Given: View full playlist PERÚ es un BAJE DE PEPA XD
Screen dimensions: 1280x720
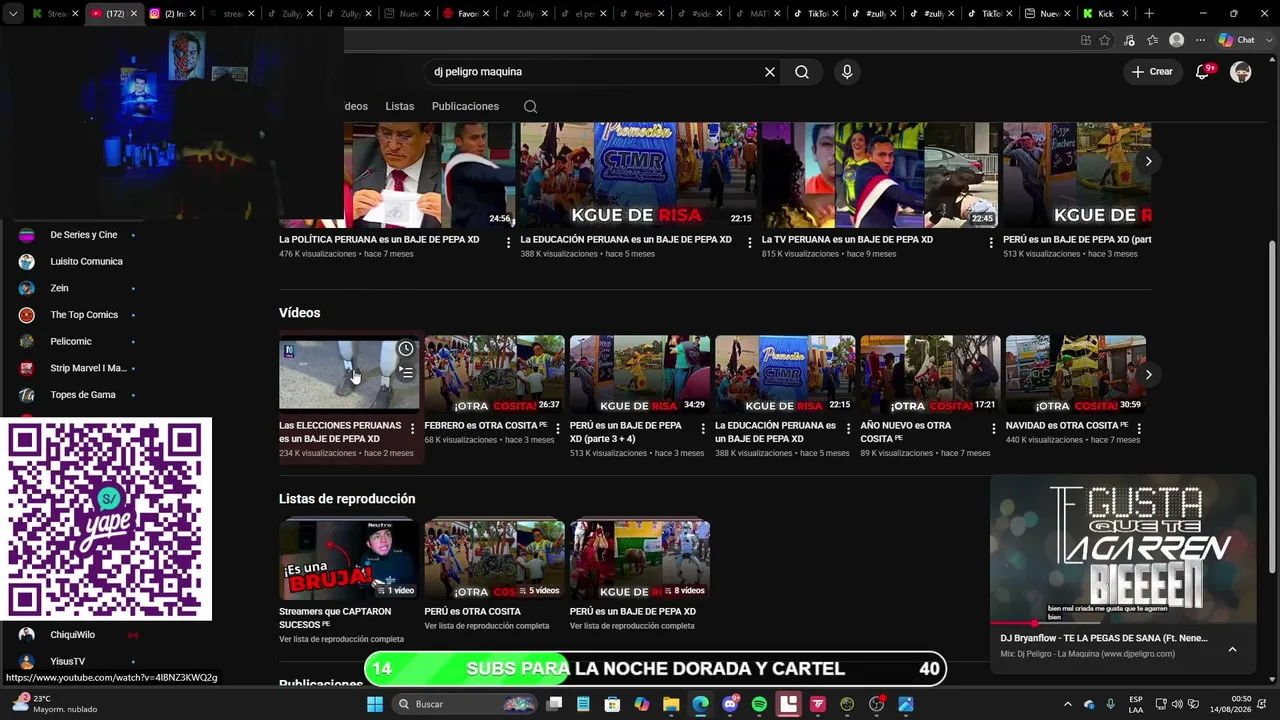Looking at the screenshot, I should [x=632, y=626].
